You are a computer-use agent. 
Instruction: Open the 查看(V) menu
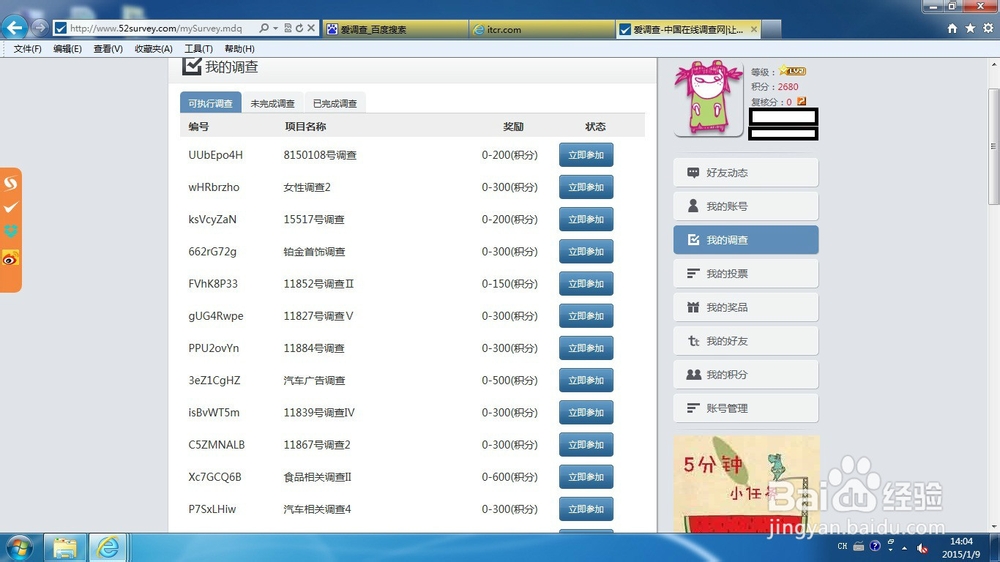click(x=108, y=49)
